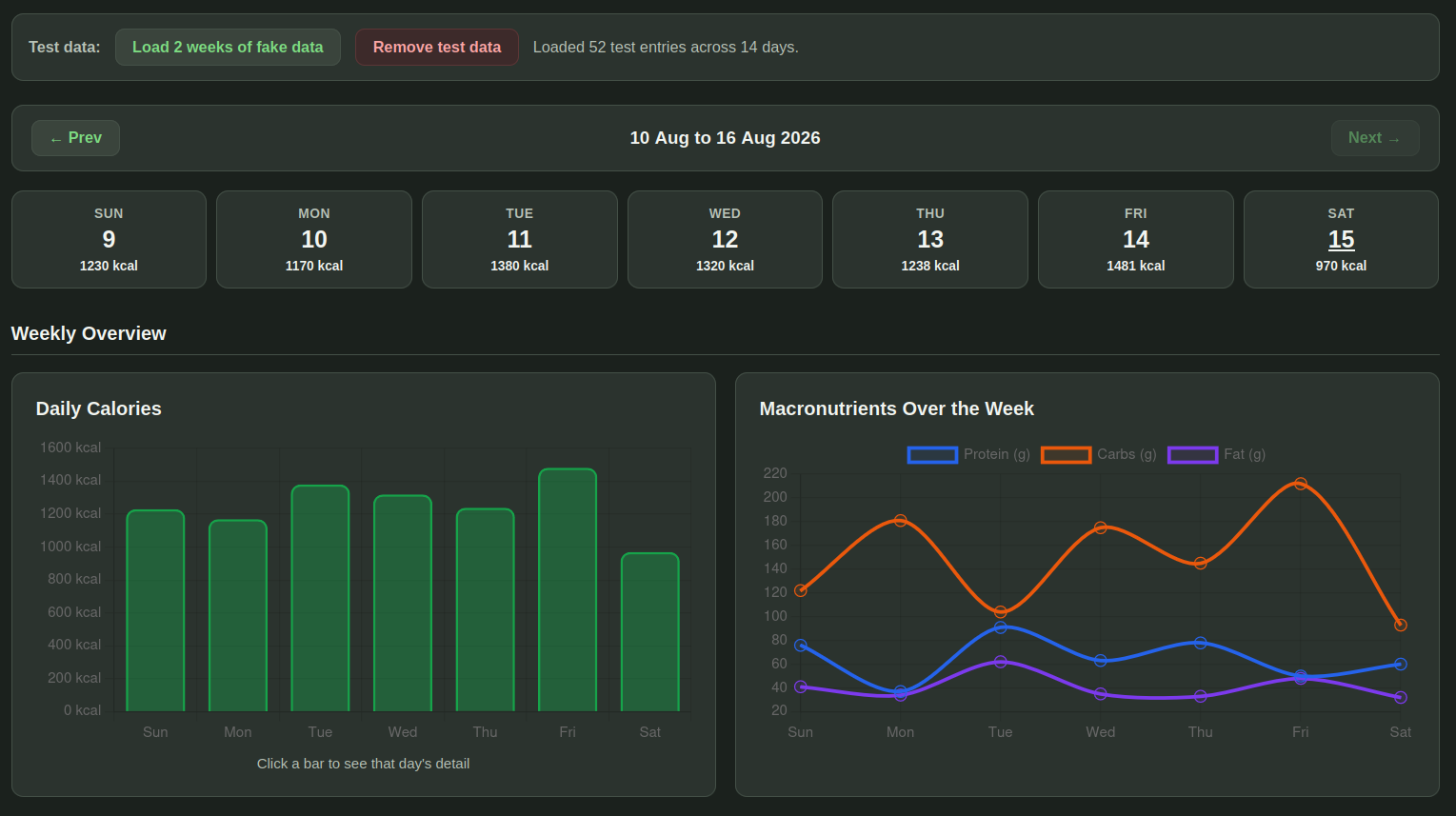Click Remove test data button
The height and width of the screenshot is (816, 1456).
click(437, 47)
